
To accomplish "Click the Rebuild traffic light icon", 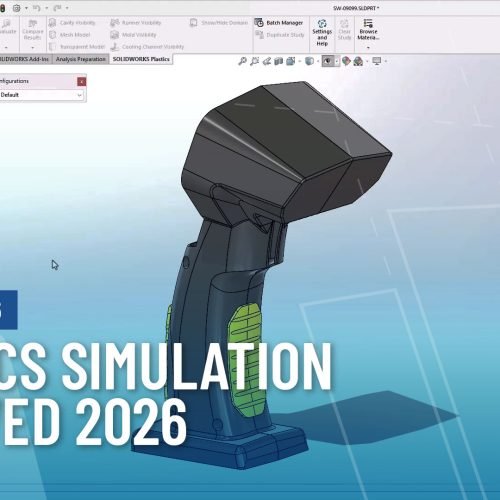I will (2, 8).
